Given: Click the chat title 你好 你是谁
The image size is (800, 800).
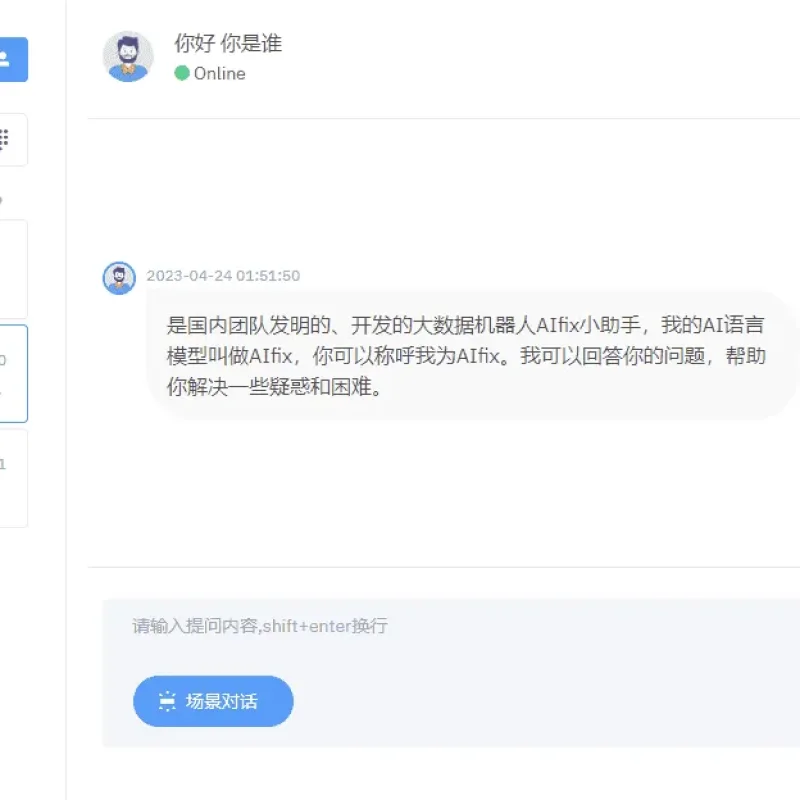Looking at the screenshot, I should point(228,43).
